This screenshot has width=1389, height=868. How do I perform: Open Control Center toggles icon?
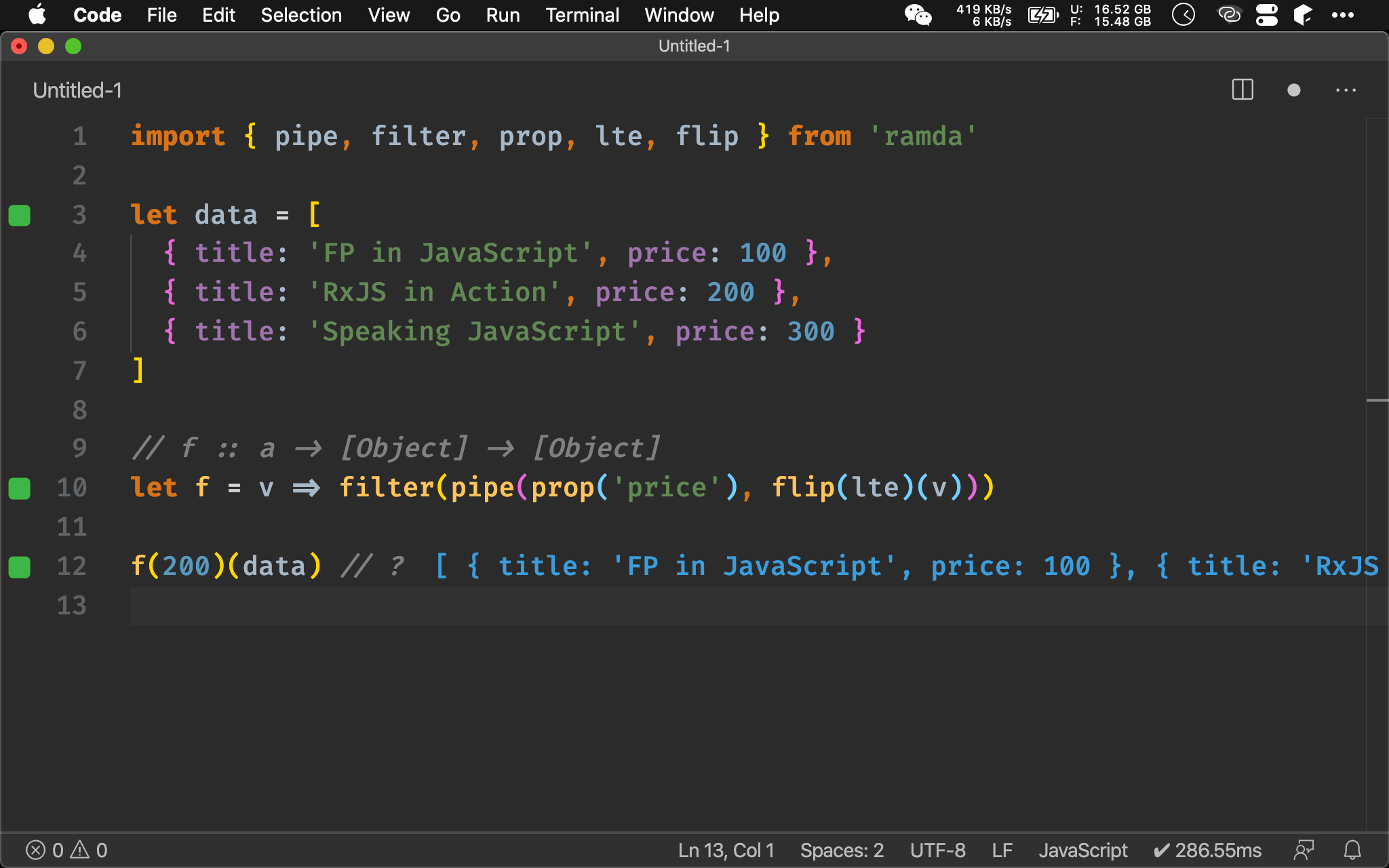point(1266,15)
